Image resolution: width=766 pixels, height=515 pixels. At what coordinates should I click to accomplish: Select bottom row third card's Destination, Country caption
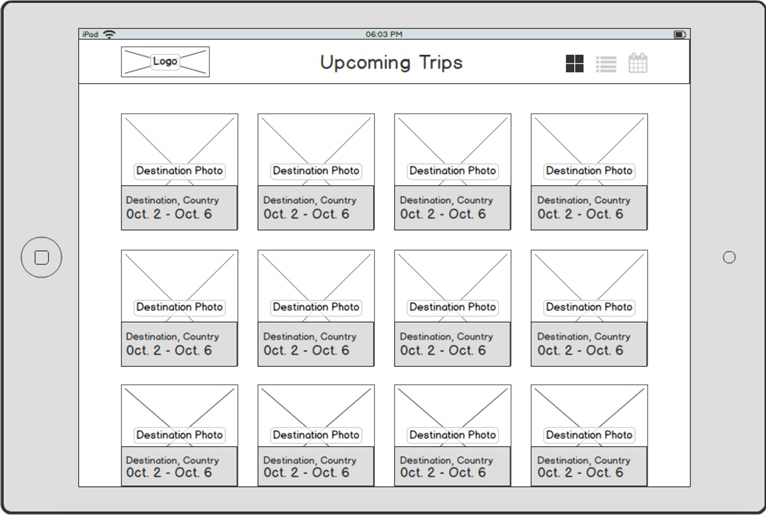(x=447, y=460)
